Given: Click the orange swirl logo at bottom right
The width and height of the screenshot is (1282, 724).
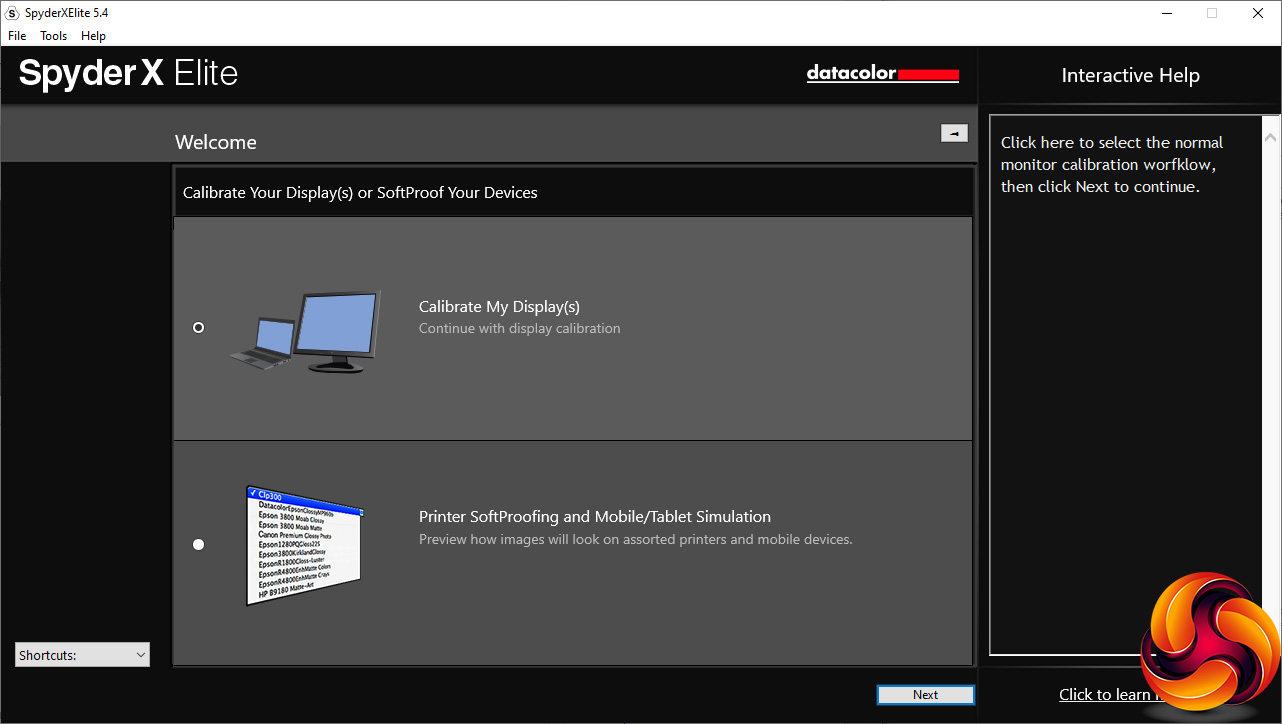Looking at the screenshot, I should pyautogui.click(x=1209, y=640).
